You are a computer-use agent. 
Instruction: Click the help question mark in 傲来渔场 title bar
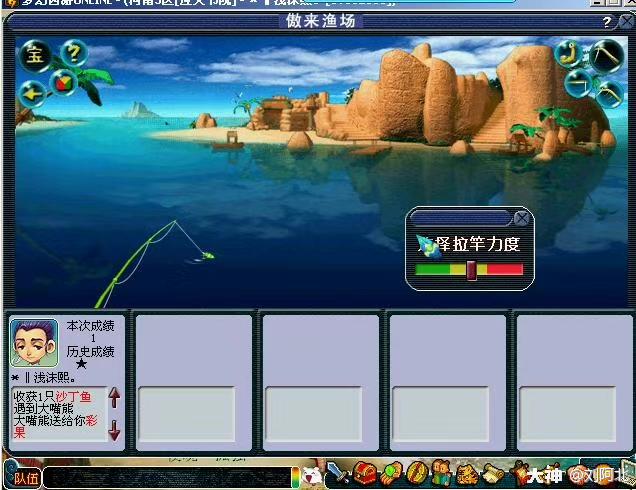tap(606, 22)
